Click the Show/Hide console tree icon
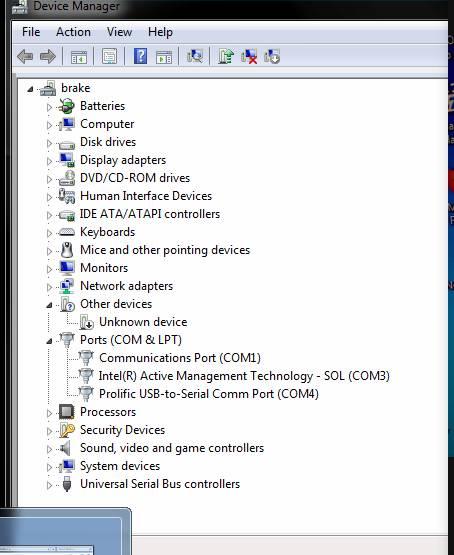 (79, 56)
